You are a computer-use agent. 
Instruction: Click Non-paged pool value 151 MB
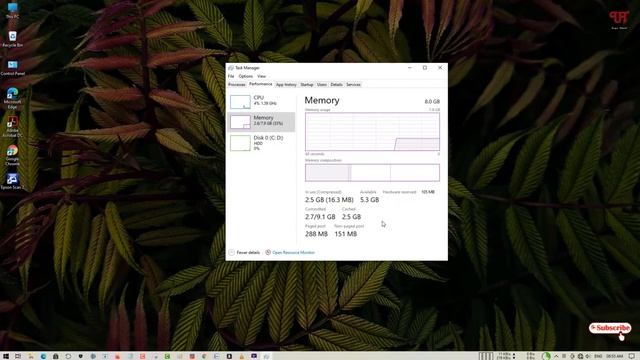pyautogui.click(x=346, y=234)
